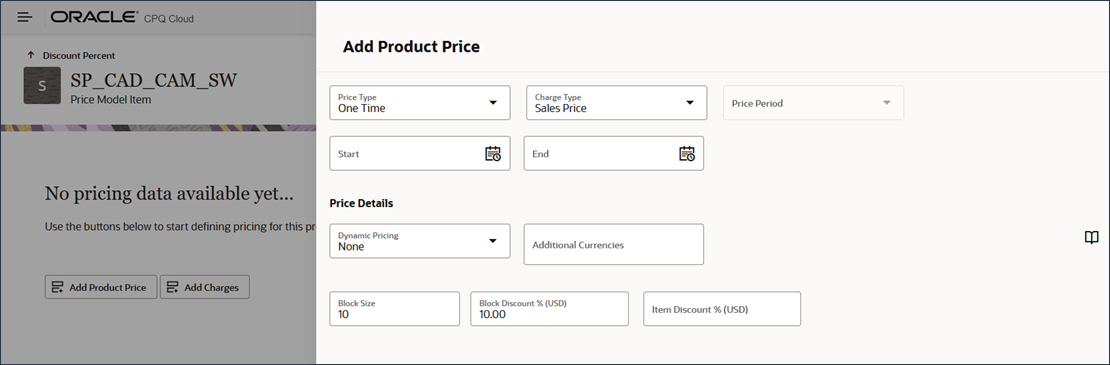Expand the Charge Type dropdown

click(x=617, y=103)
